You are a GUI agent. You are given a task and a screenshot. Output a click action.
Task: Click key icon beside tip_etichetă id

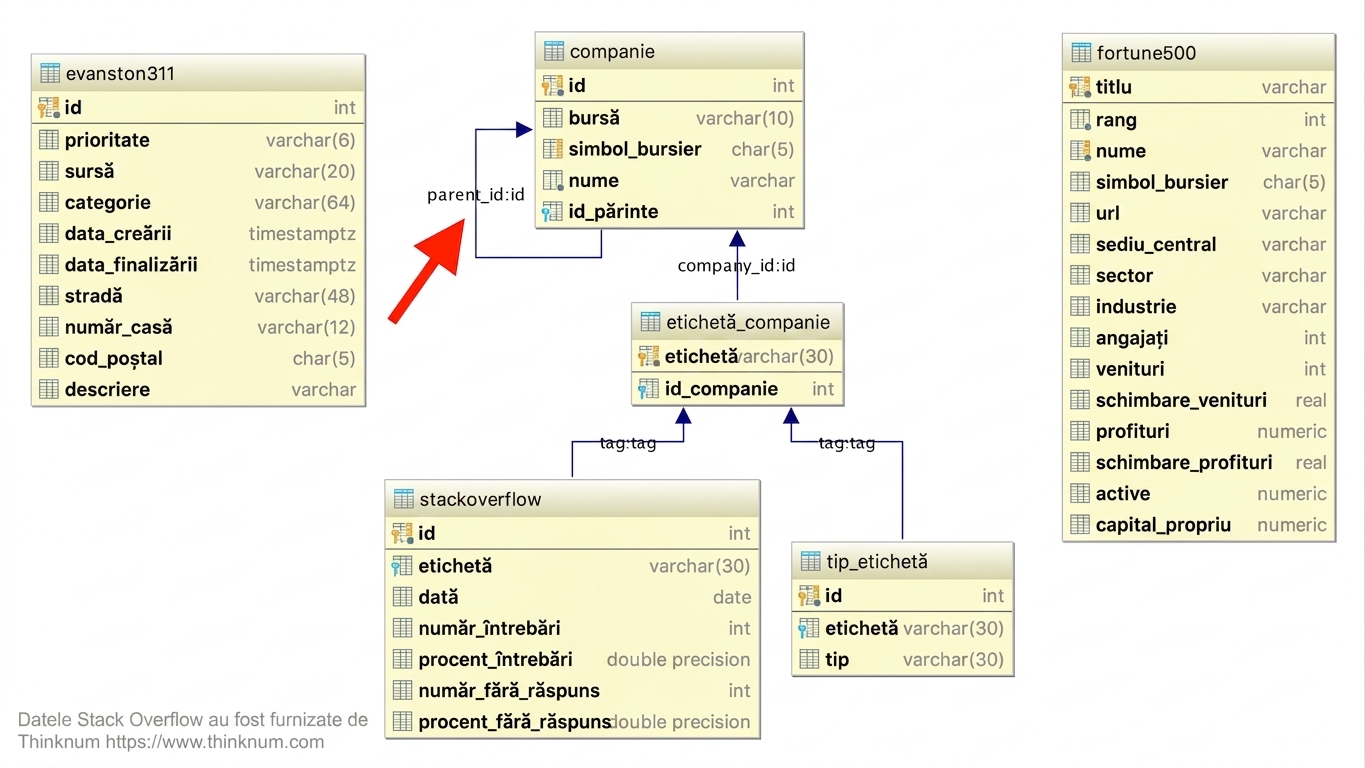(810, 596)
